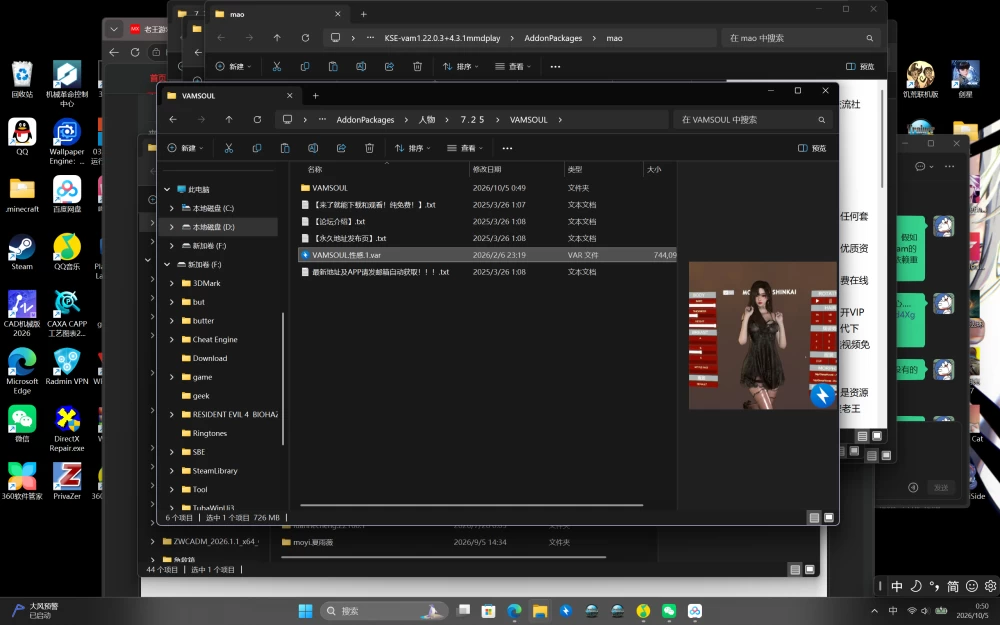Click 人物 breadcrumb in VAMSOUL address bar
Image resolution: width=1000 pixels, height=625 pixels.
427,119
